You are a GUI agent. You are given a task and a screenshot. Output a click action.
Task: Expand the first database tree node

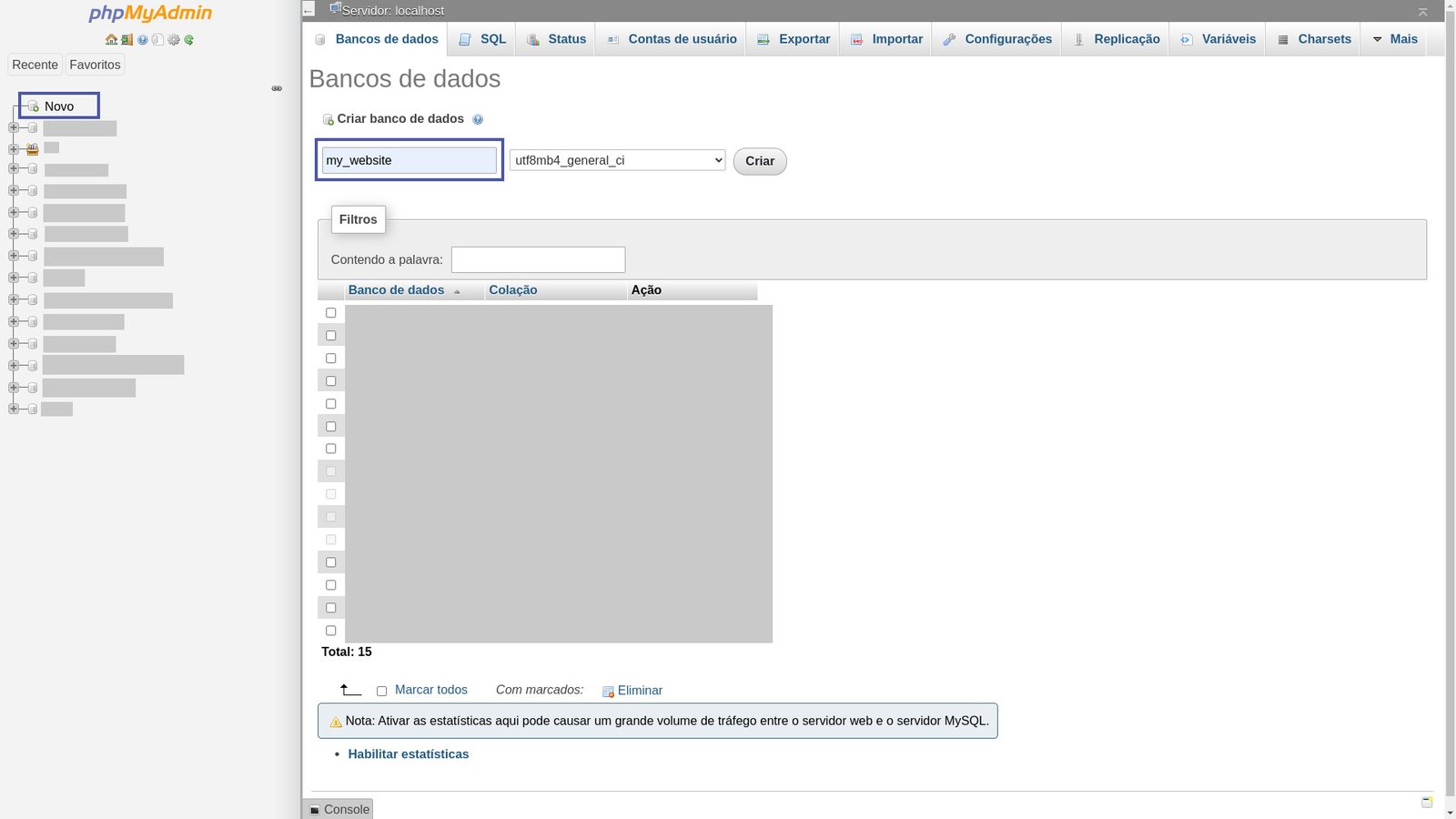tap(14, 127)
